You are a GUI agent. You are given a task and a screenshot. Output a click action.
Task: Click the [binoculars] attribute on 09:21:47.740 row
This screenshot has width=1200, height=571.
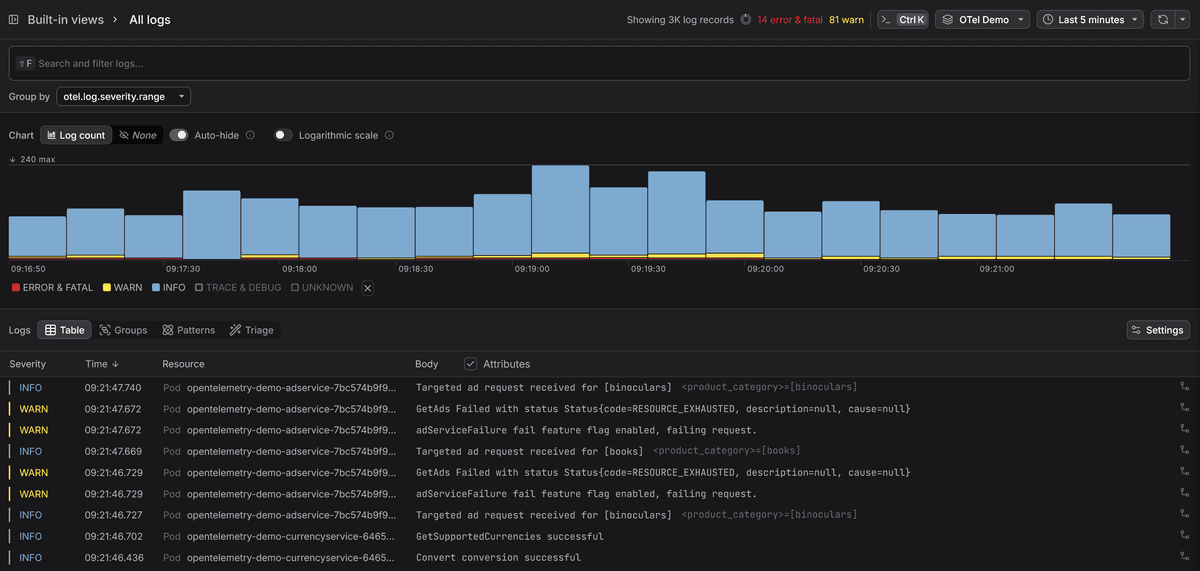click(x=769, y=387)
